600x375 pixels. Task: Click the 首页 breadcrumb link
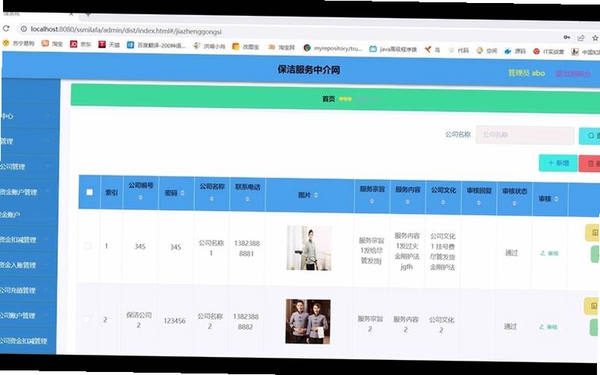pos(328,99)
